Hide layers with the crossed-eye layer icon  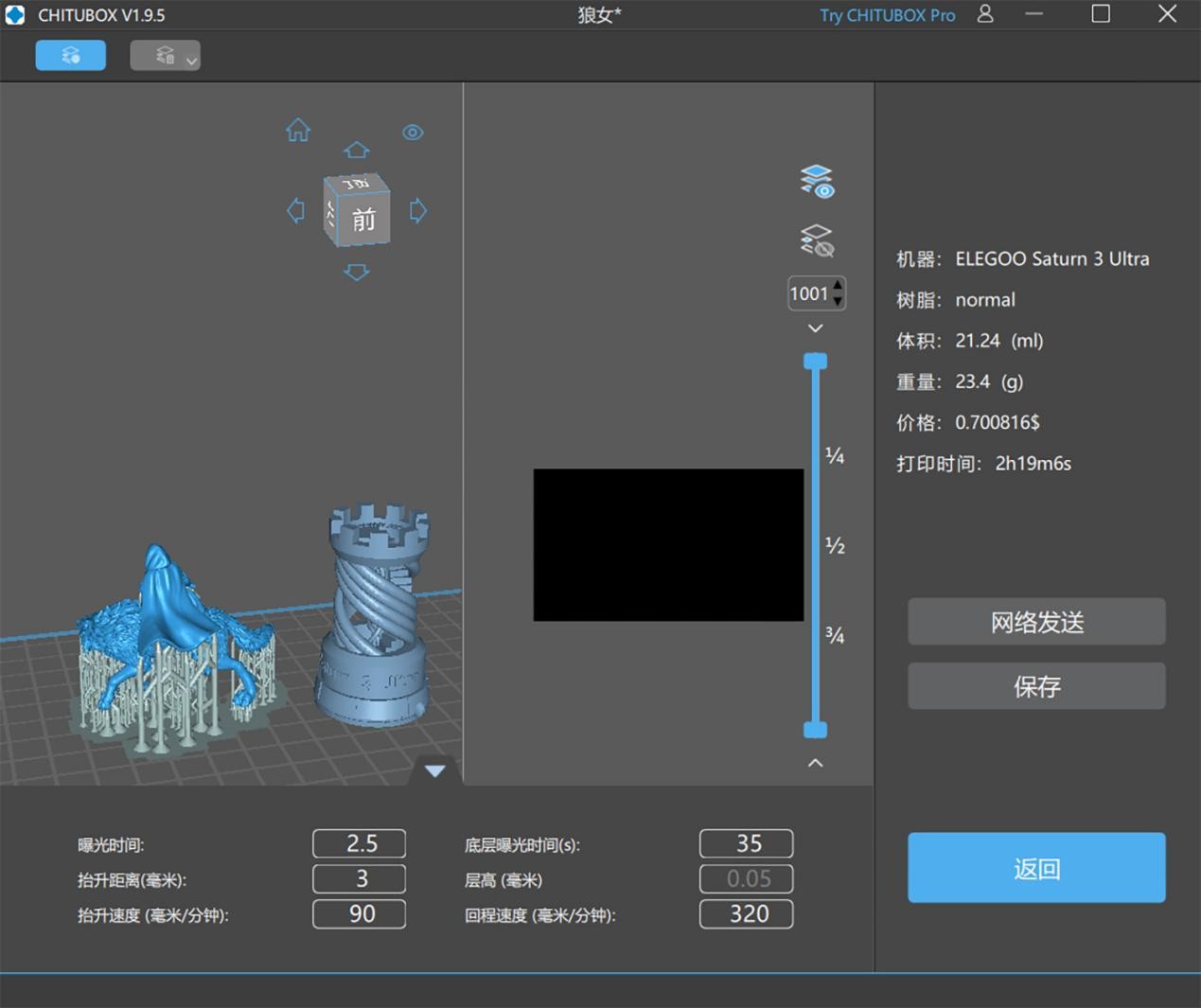(x=817, y=240)
